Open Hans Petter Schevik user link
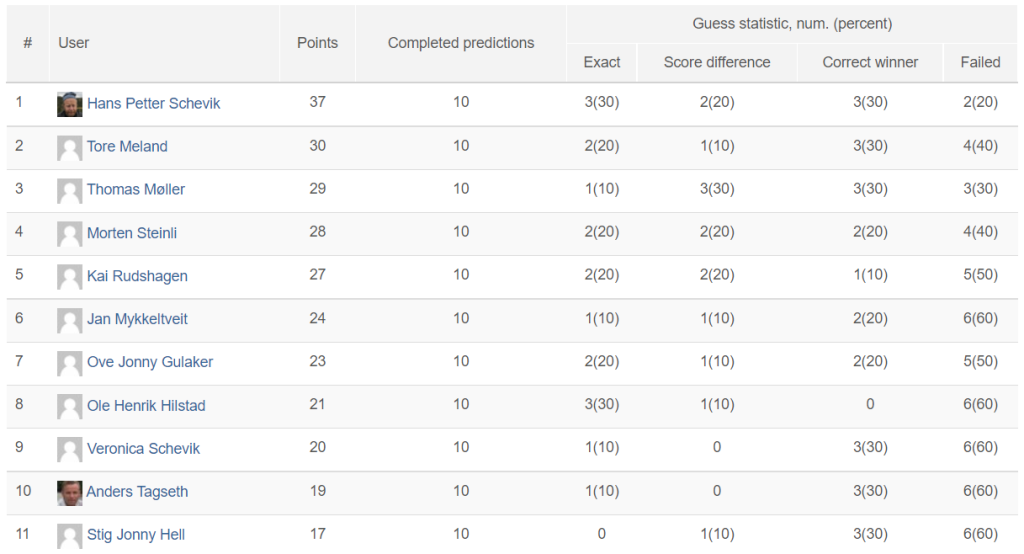The height and width of the screenshot is (554, 1024). tap(153, 103)
